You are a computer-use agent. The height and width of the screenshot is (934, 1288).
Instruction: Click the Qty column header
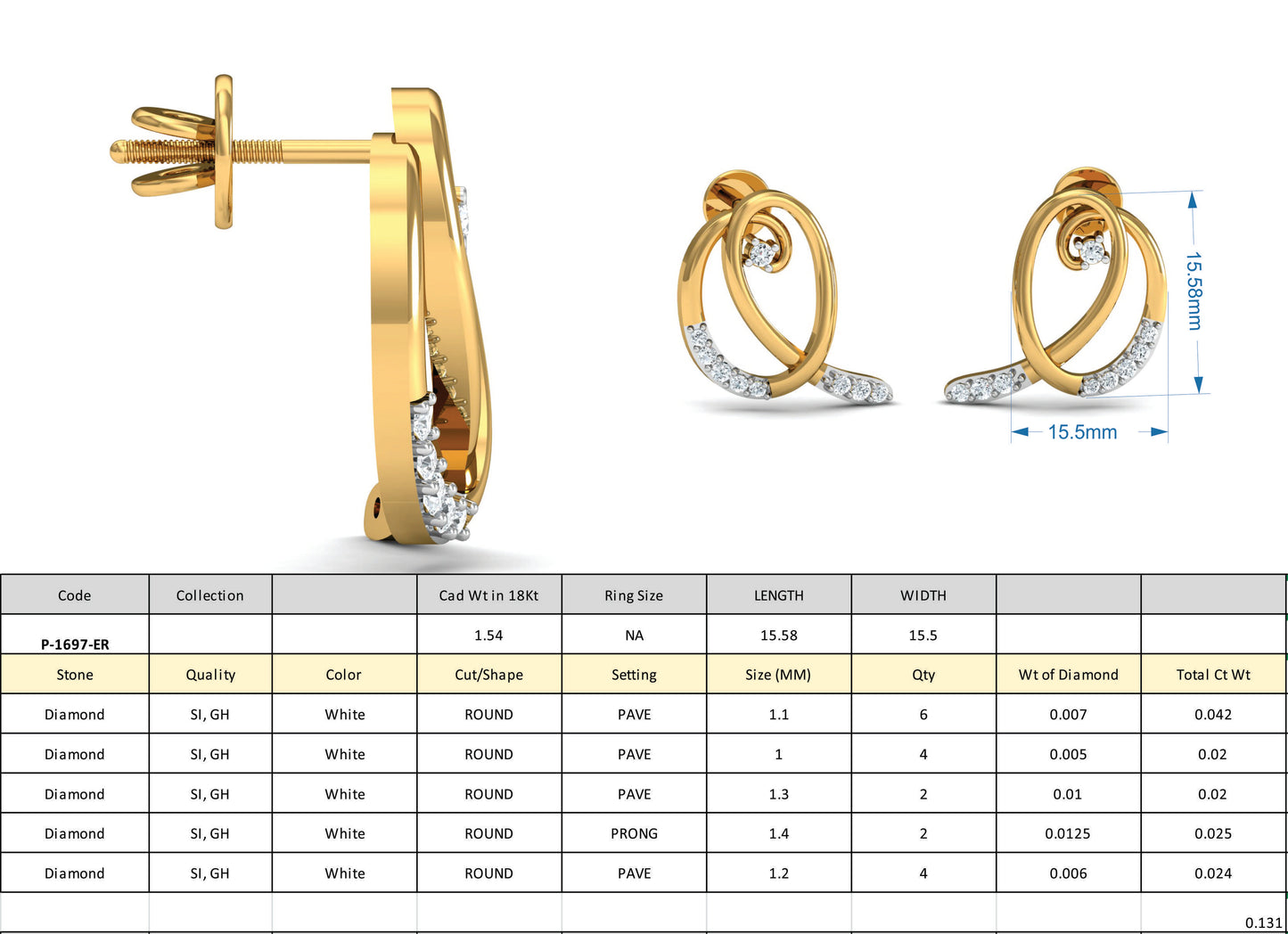[x=923, y=675]
